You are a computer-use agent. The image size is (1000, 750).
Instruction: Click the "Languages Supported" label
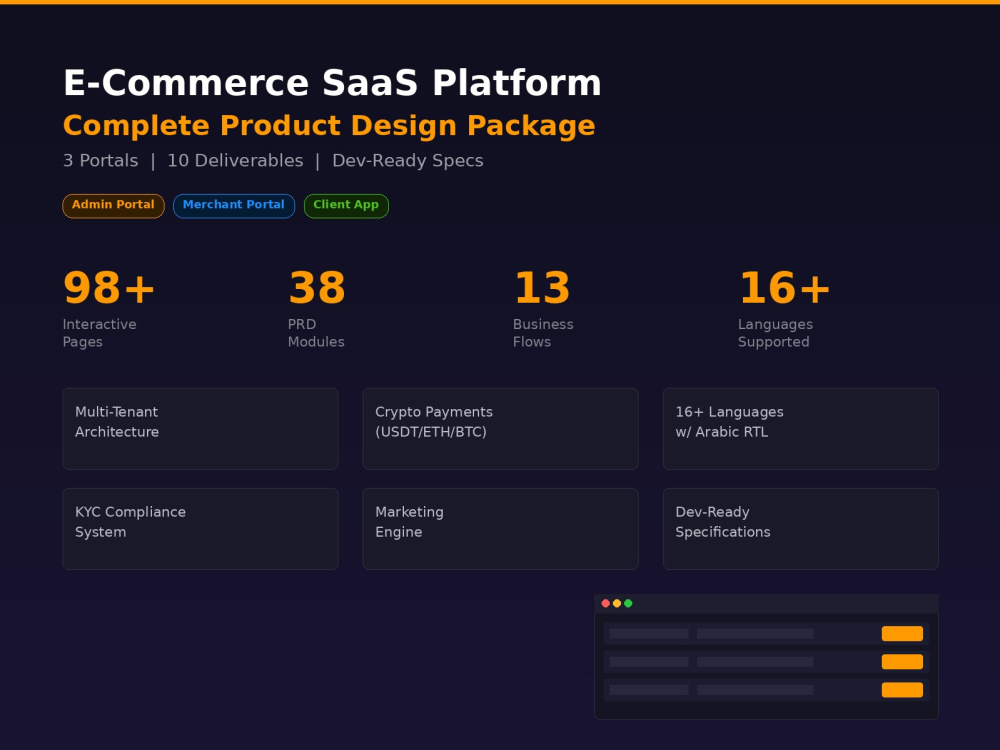coord(776,333)
